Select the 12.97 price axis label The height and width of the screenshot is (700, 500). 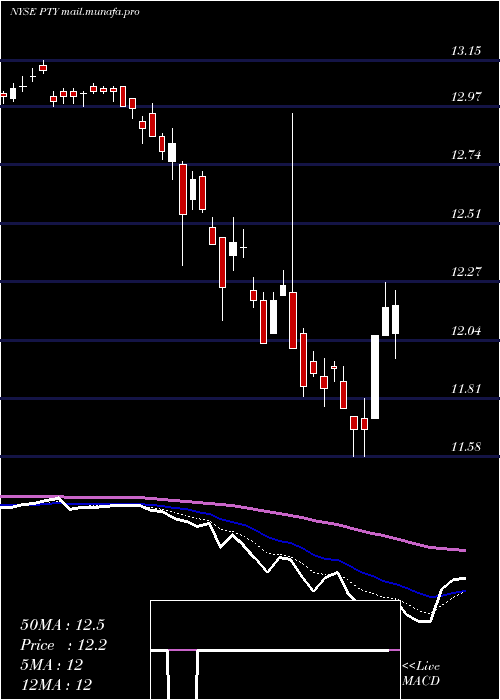(x=466, y=96)
